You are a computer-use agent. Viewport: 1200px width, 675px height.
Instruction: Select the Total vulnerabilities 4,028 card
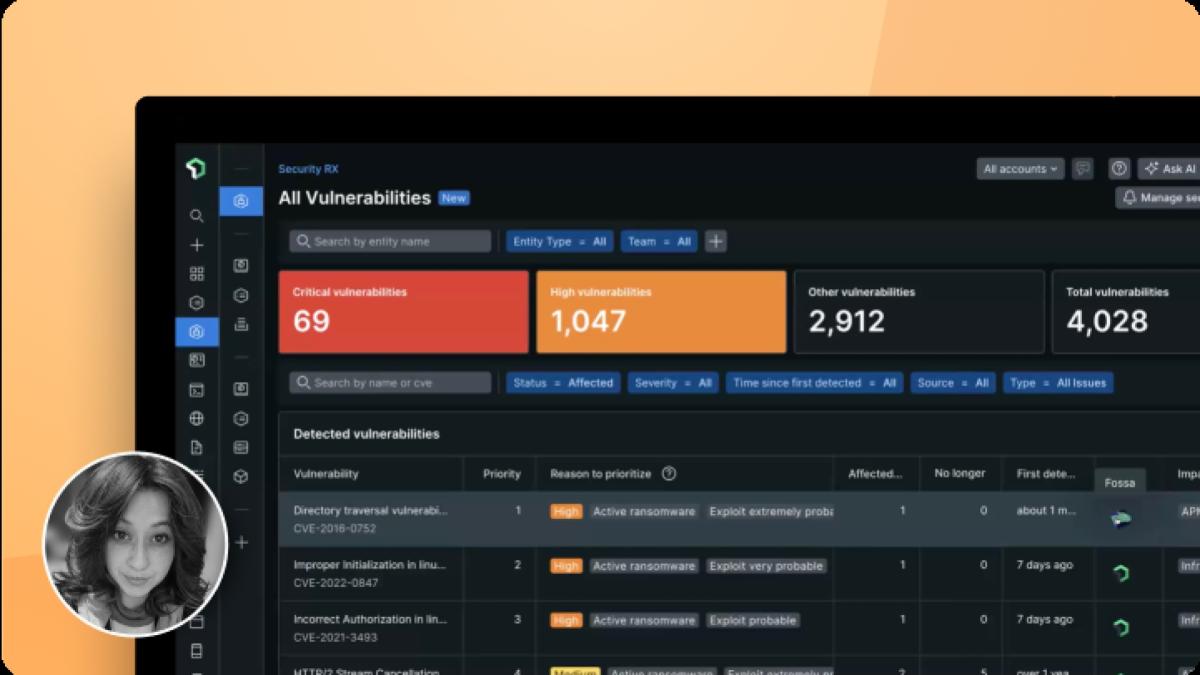coord(1126,312)
